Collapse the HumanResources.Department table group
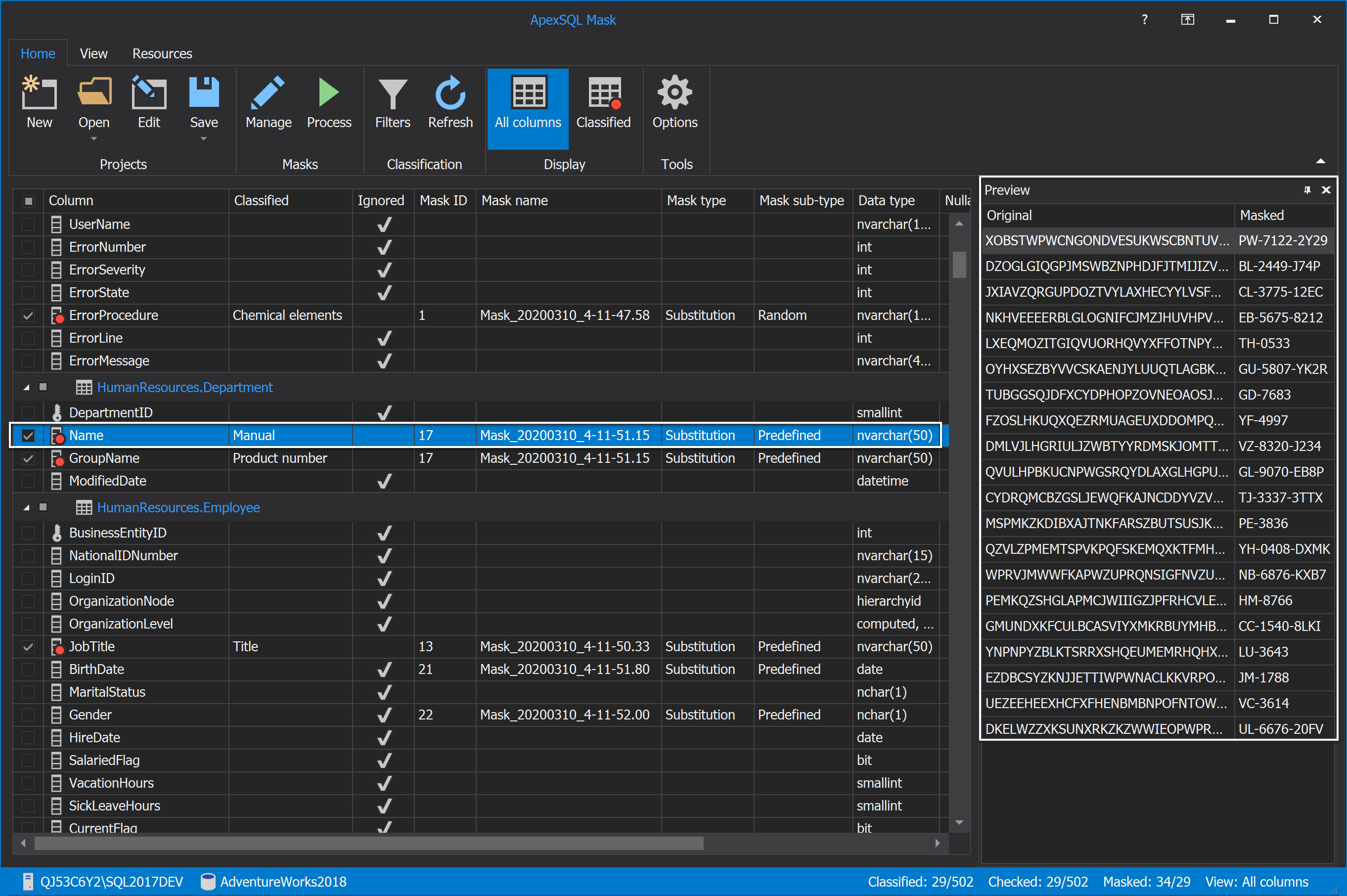This screenshot has width=1347, height=896. [x=25, y=387]
